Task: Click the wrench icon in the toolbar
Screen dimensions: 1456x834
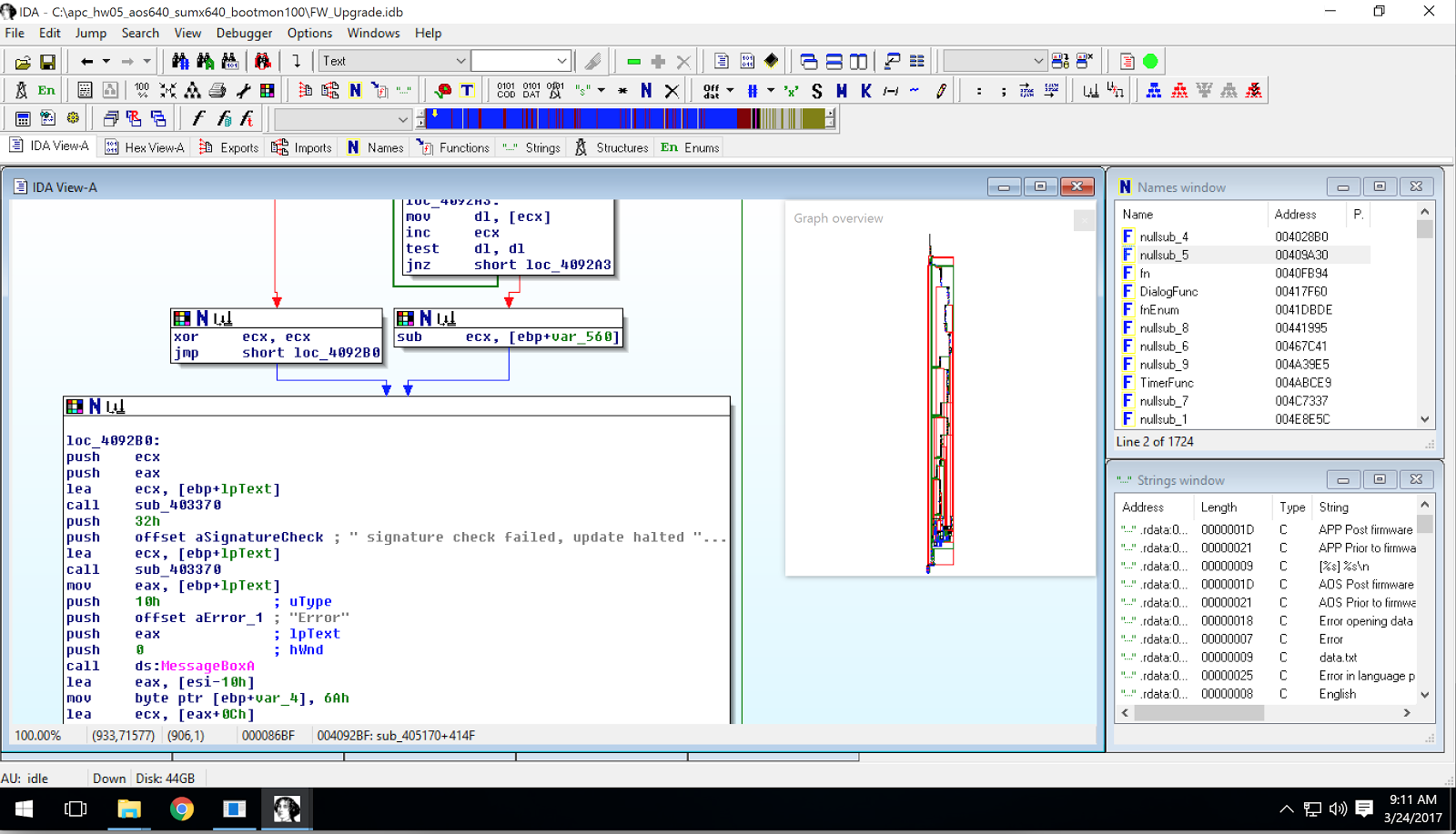Action: 242,91
